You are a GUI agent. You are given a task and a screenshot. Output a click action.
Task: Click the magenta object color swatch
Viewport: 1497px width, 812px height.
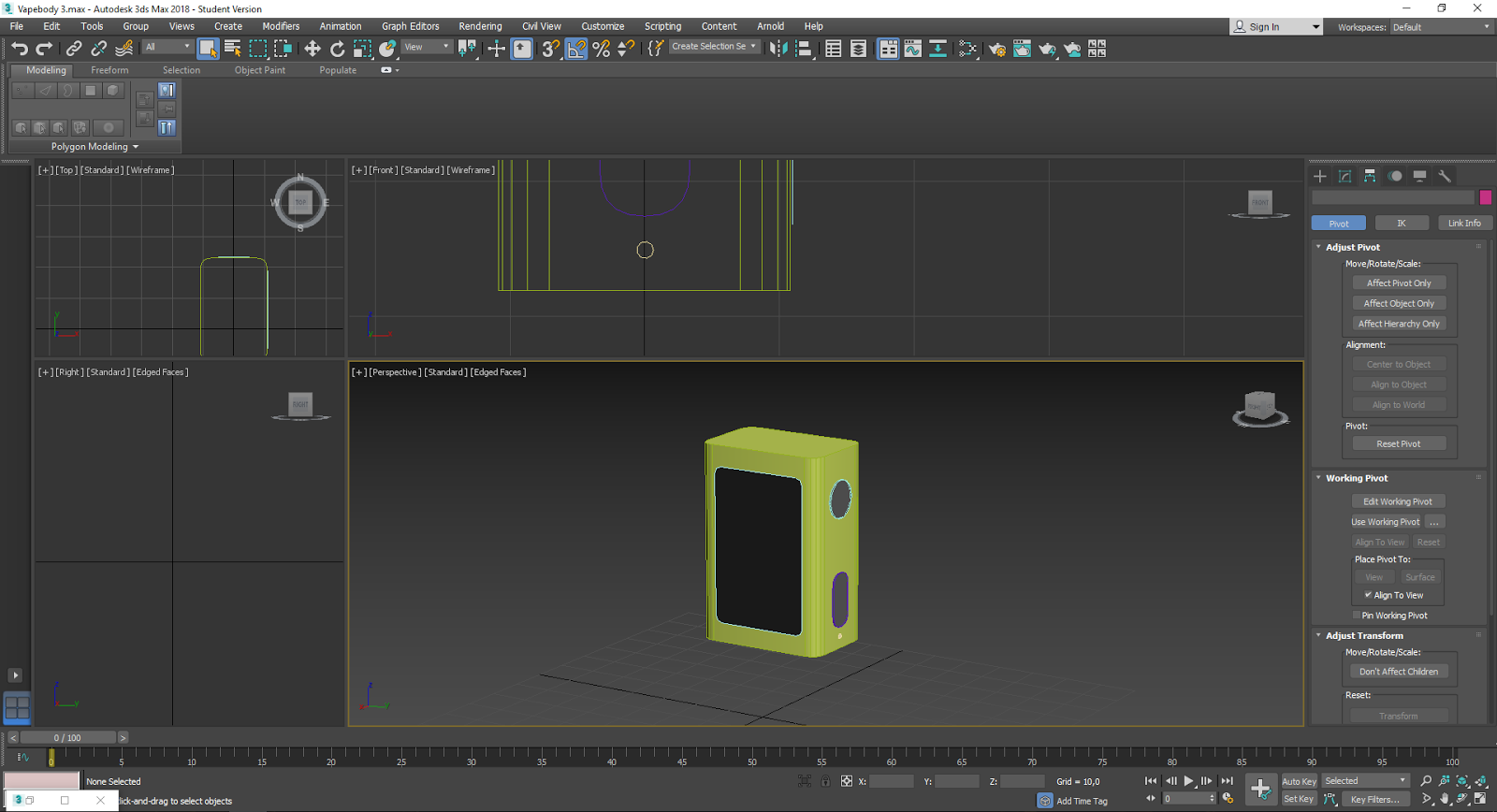click(1485, 197)
